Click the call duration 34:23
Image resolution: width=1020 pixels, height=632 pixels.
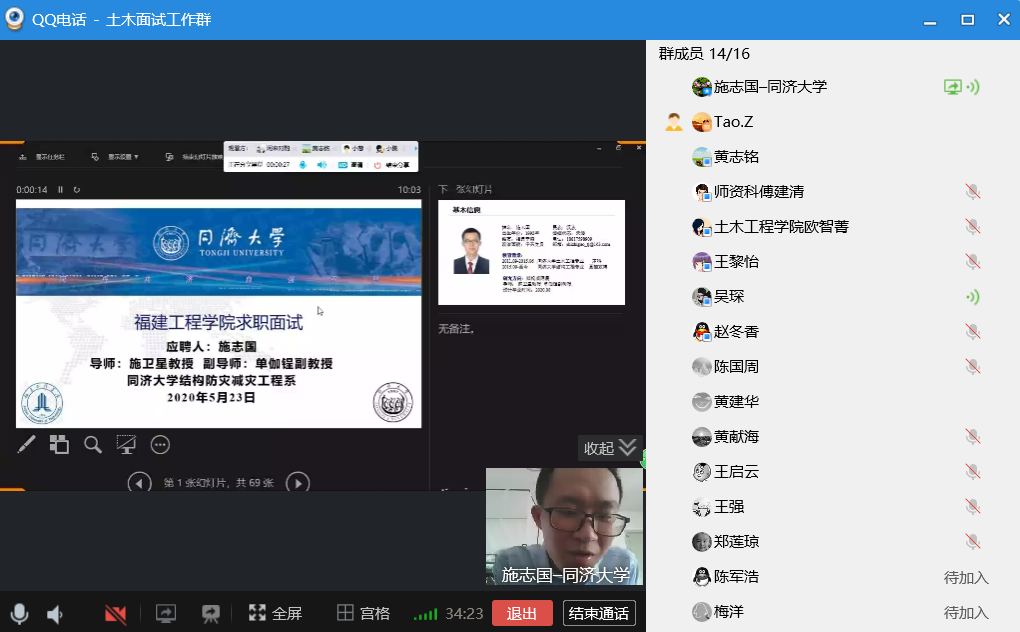click(x=464, y=613)
